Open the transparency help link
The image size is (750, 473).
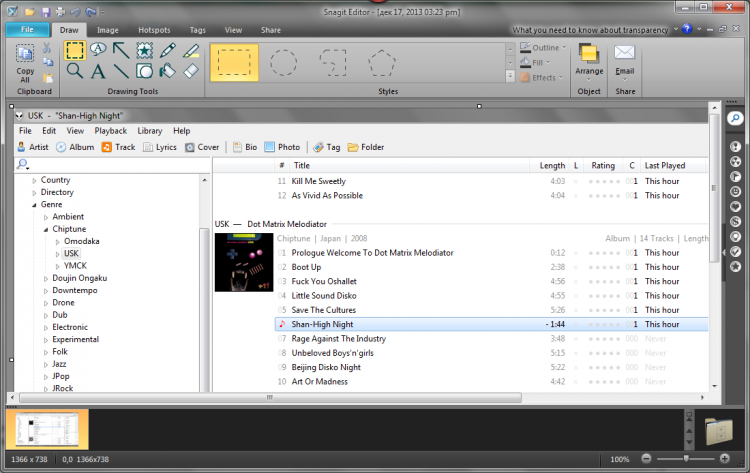590,30
